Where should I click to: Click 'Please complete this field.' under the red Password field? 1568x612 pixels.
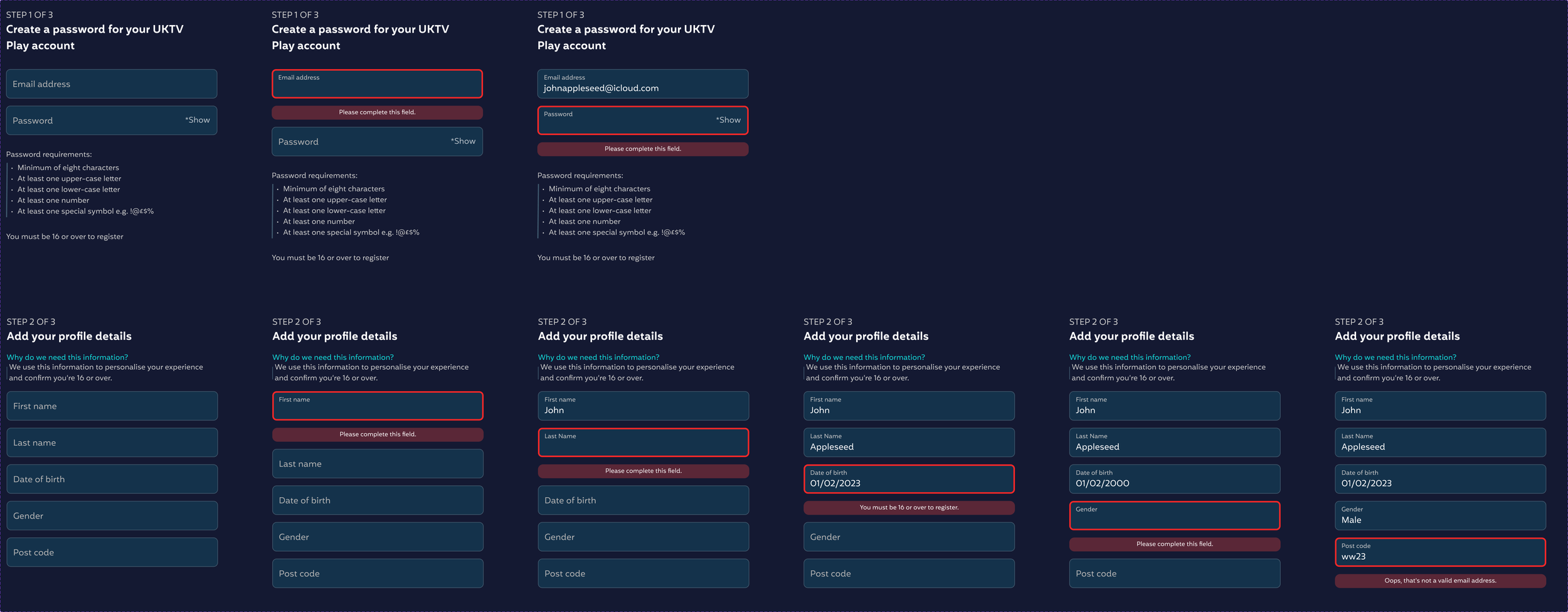(642, 149)
